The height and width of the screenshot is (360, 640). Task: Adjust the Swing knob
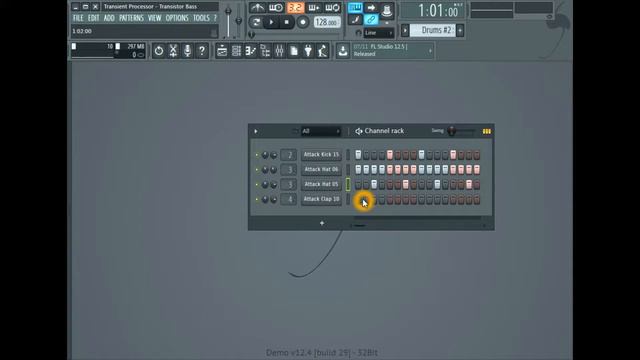point(451,131)
